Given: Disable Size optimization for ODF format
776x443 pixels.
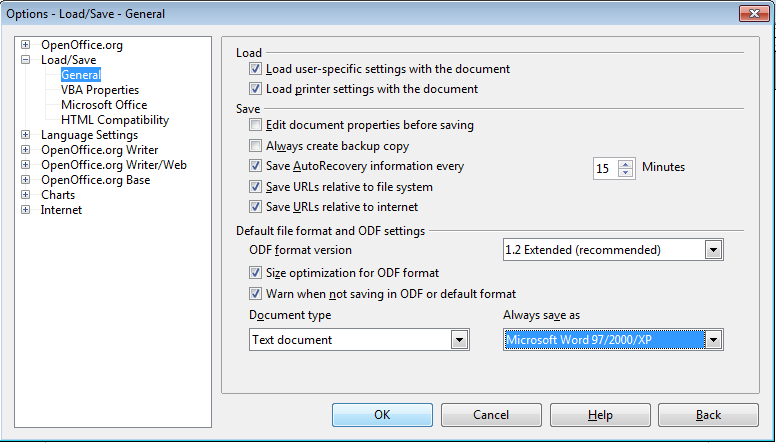Looking at the screenshot, I should 256,273.
